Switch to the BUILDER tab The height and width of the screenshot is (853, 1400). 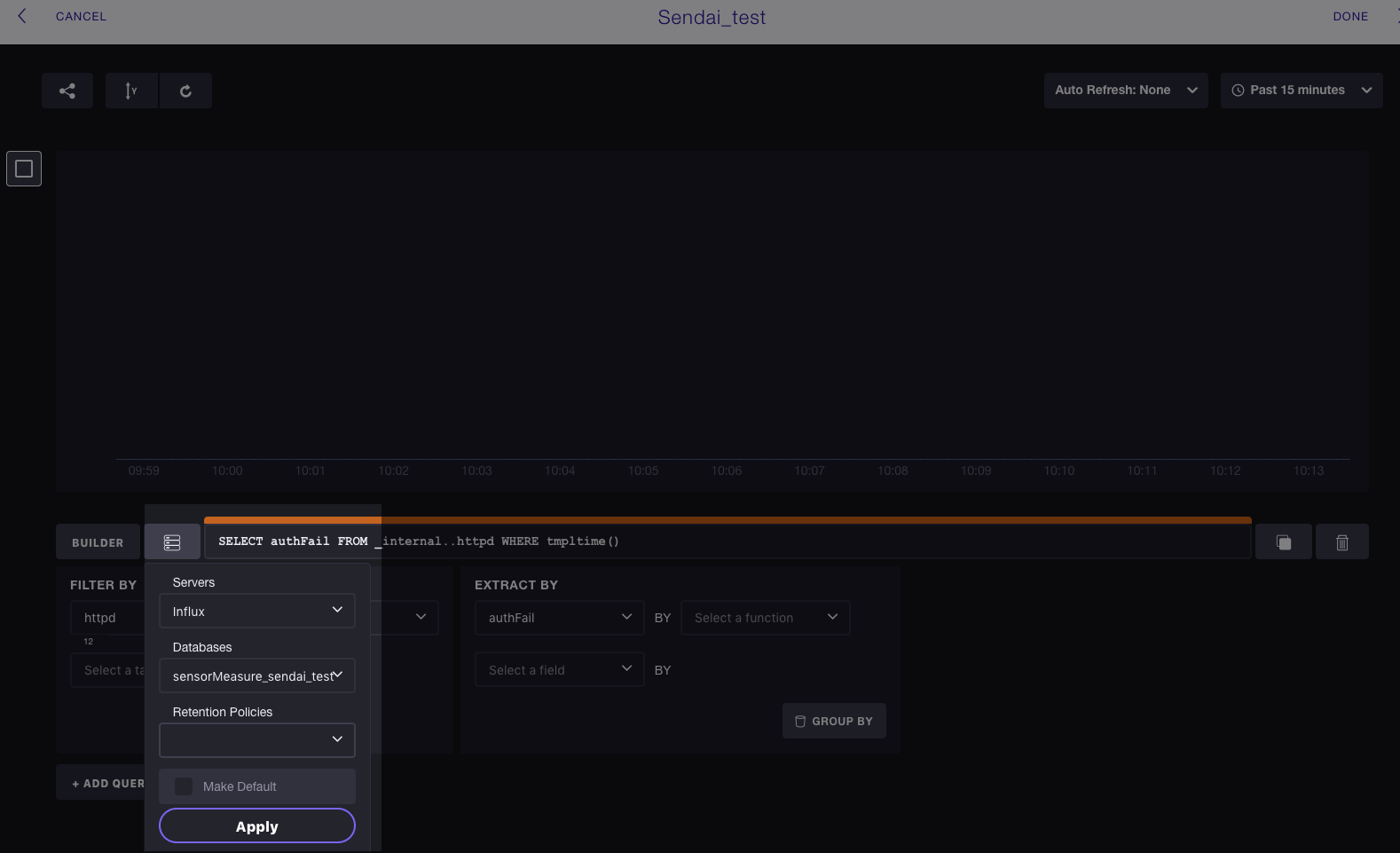98,542
